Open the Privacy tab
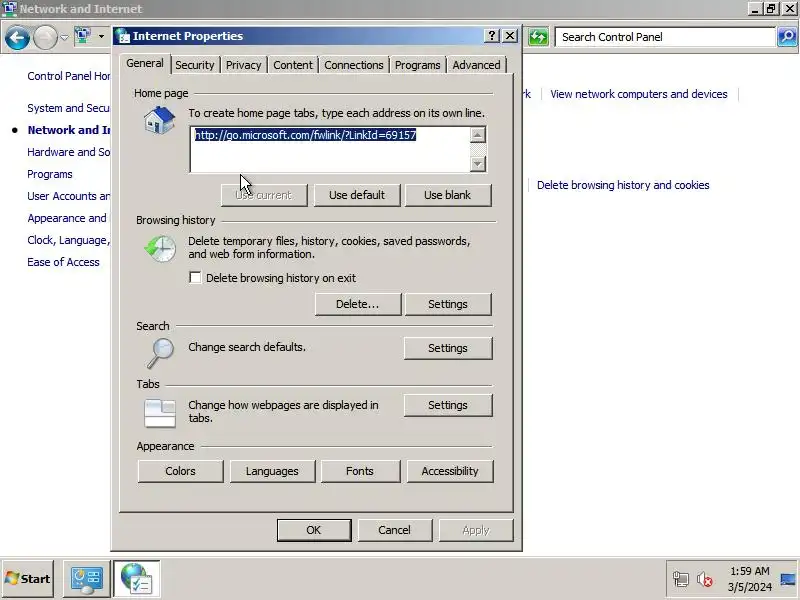 [243, 65]
